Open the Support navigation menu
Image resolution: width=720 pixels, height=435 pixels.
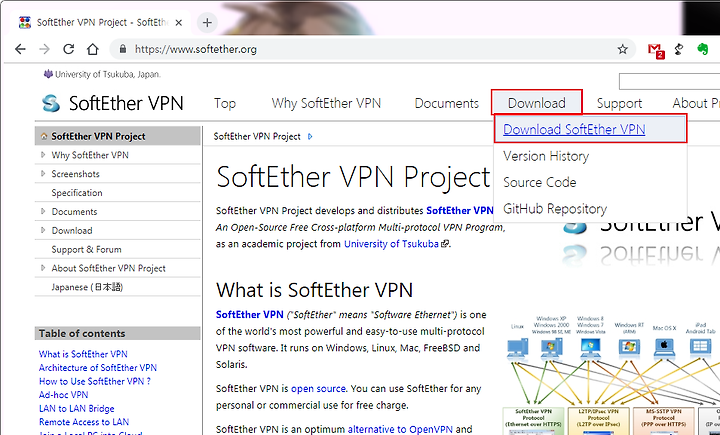click(619, 104)
